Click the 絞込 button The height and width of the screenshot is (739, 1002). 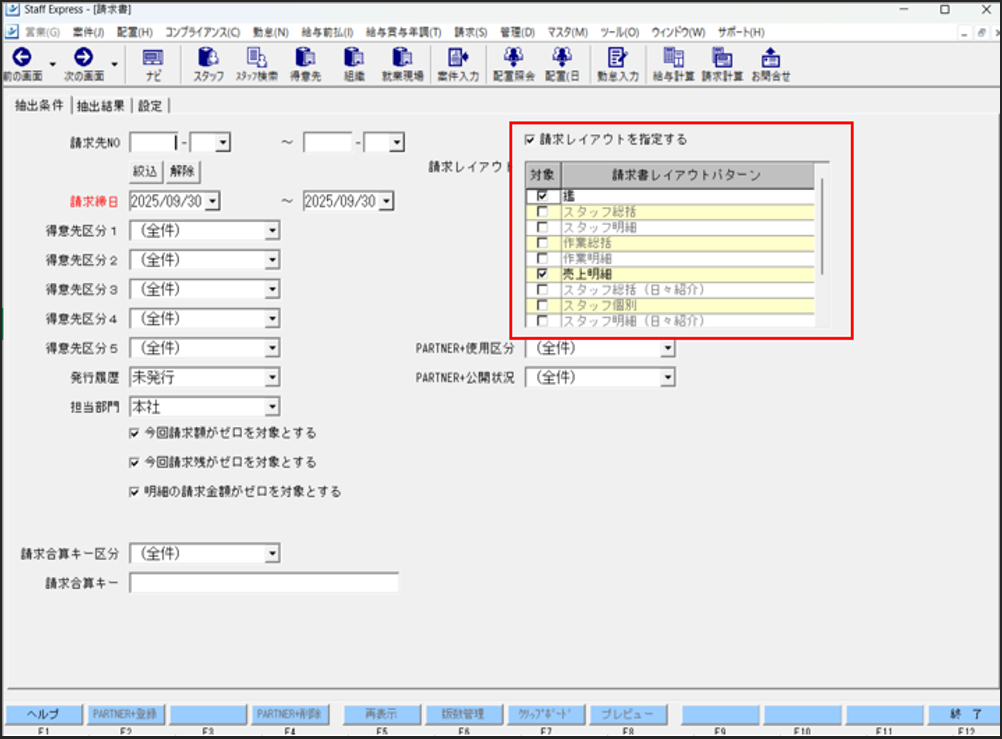146,171
